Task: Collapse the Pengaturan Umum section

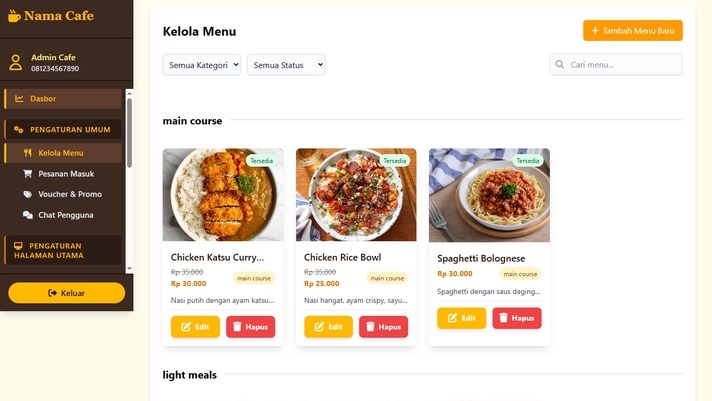Action: (64, 129)
